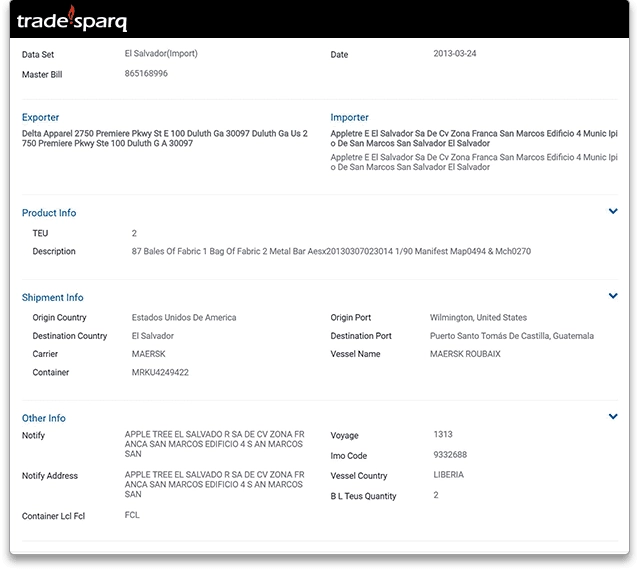Screen dimensions: 637x577
Task: Click origin port Wilmington, United States
Action: (x=478, y=317)
